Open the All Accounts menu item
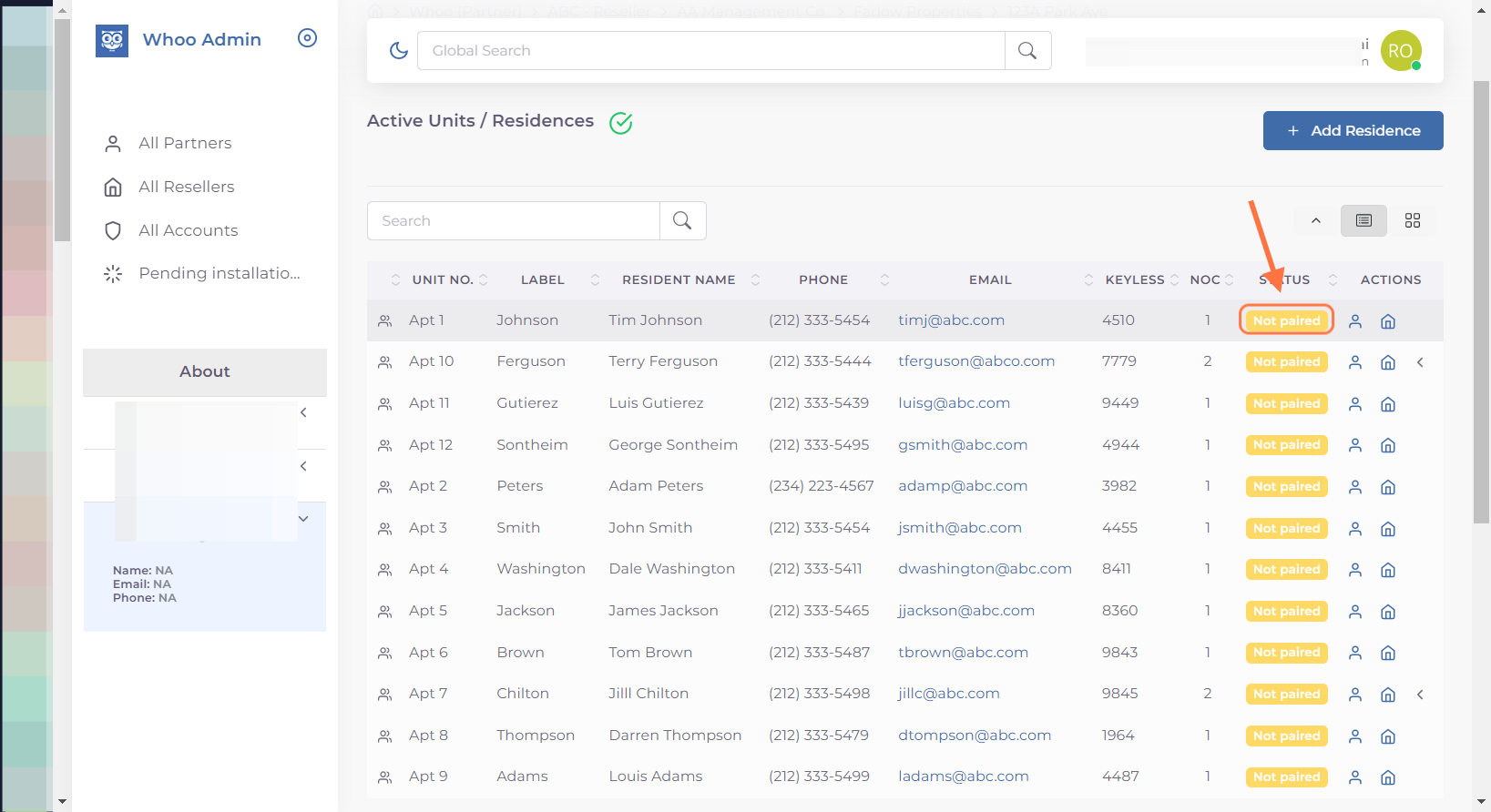Image resolution: width=1491 pixels, height=812 pixels. pos(188,230)
